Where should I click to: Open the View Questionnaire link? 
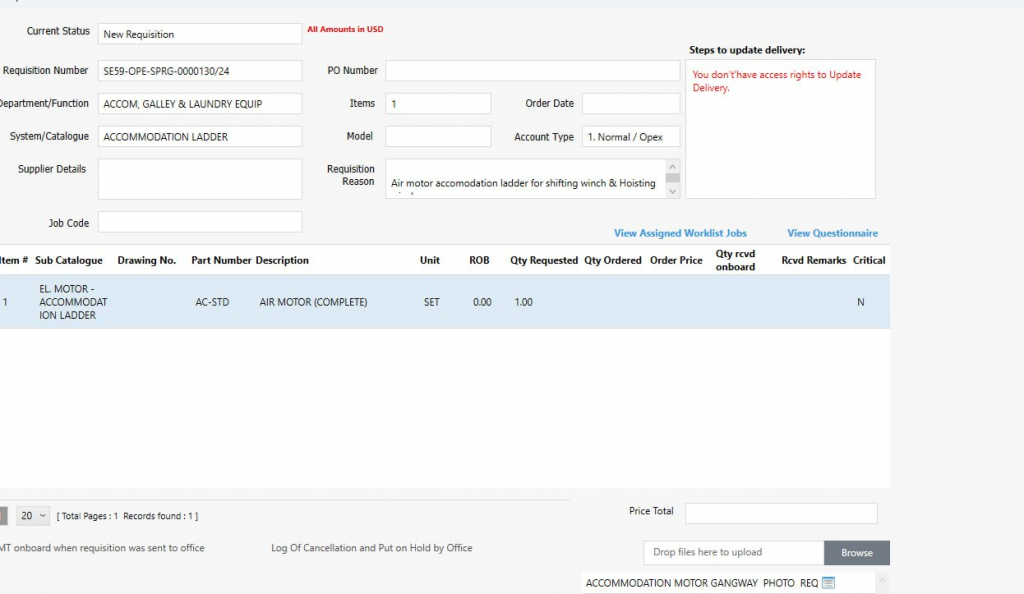point(832,233)
